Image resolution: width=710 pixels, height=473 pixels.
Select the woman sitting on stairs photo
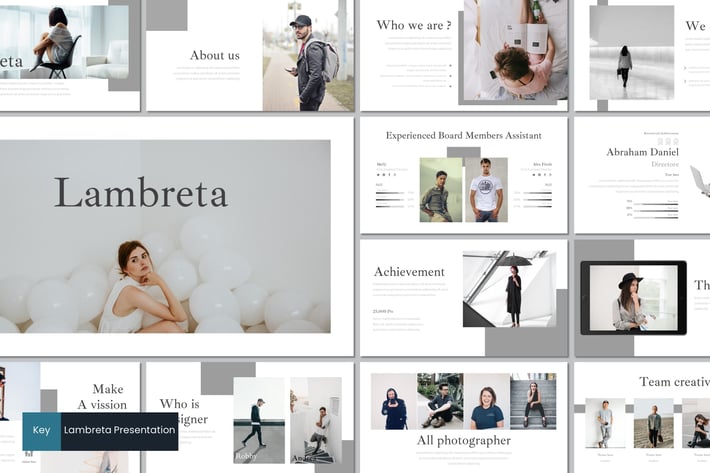[x=533, y=401]
